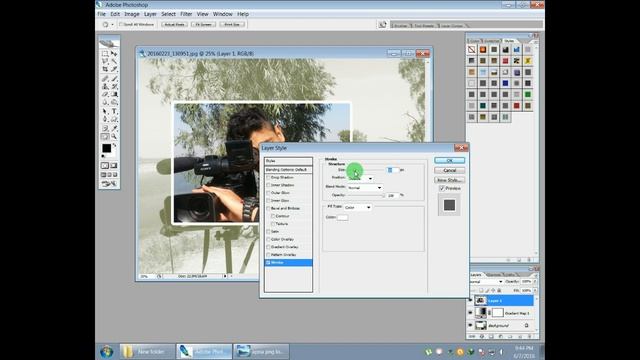640x360 pixels.
Task: Click the Print Size button
Action: (232, 24)
